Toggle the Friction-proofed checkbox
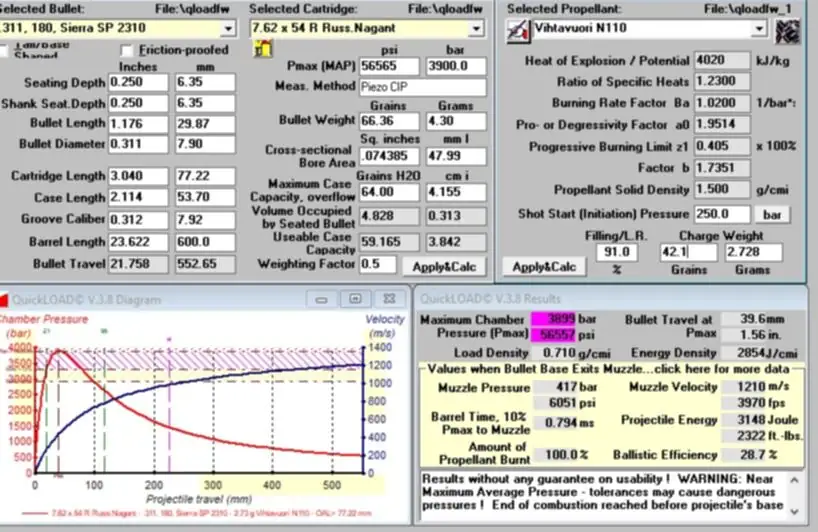 click(x=127, y=51)
